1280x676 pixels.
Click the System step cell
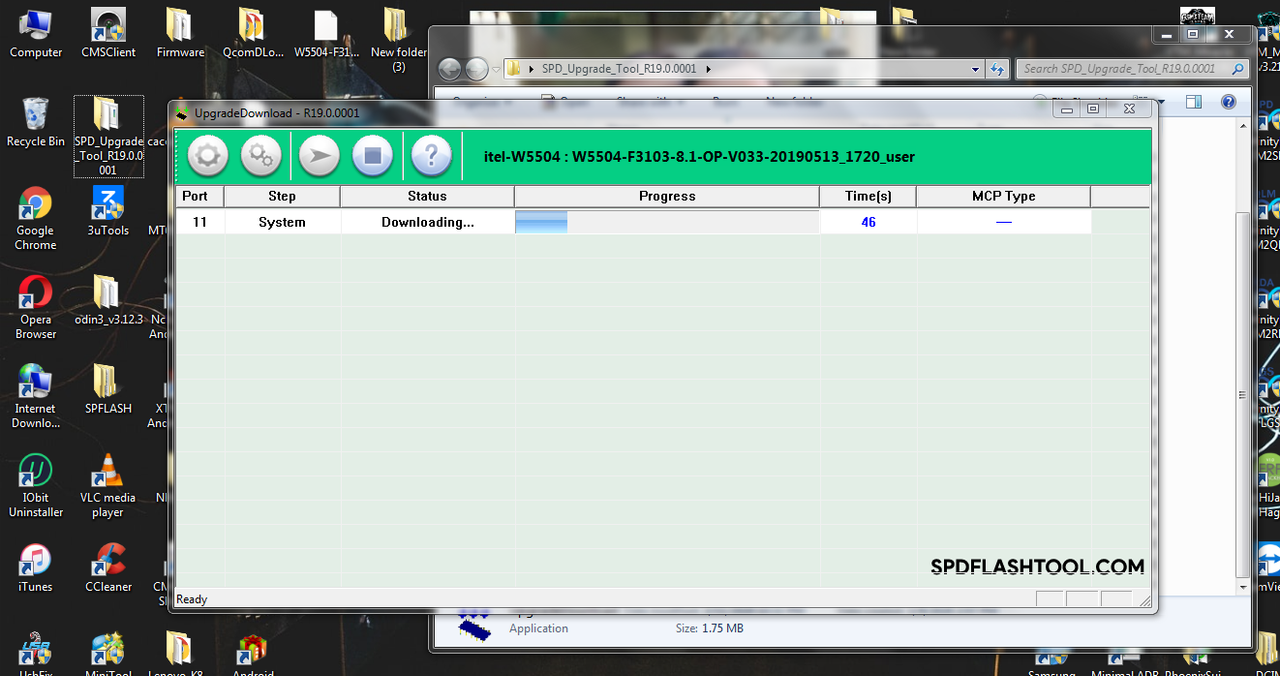(x=282, y=222)
